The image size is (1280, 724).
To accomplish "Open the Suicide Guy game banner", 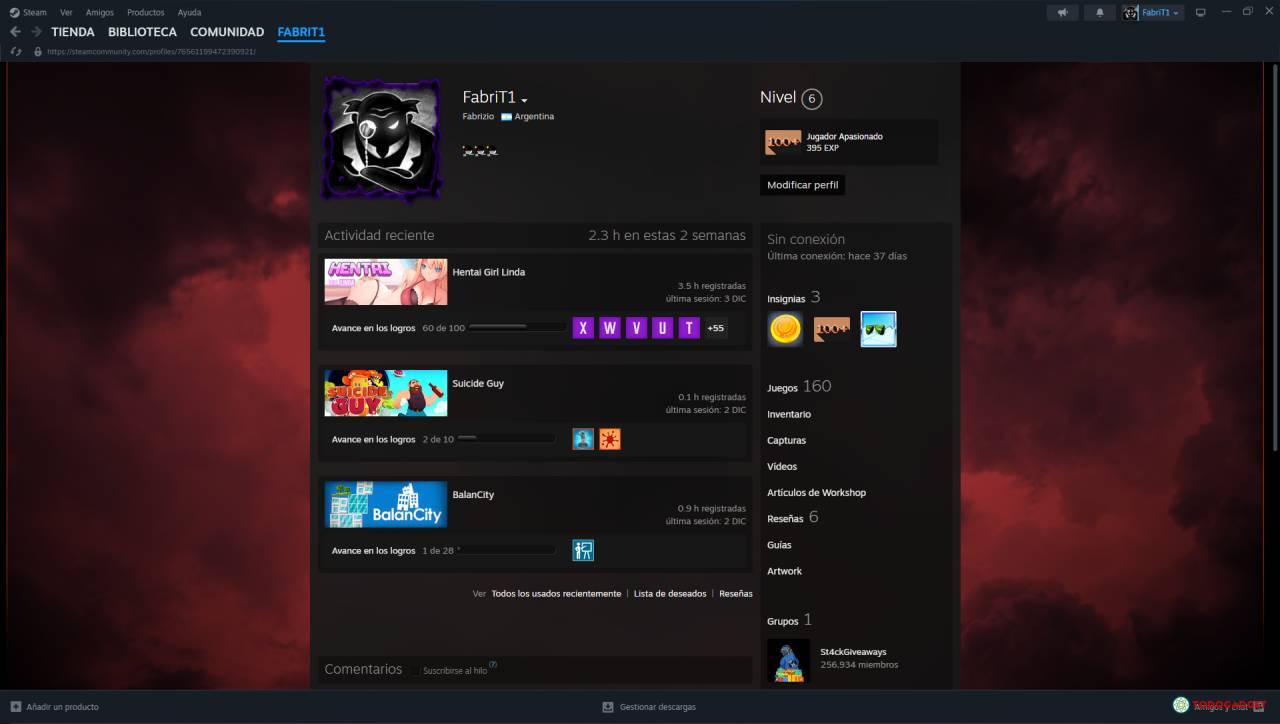I will [x=385, y=393].
